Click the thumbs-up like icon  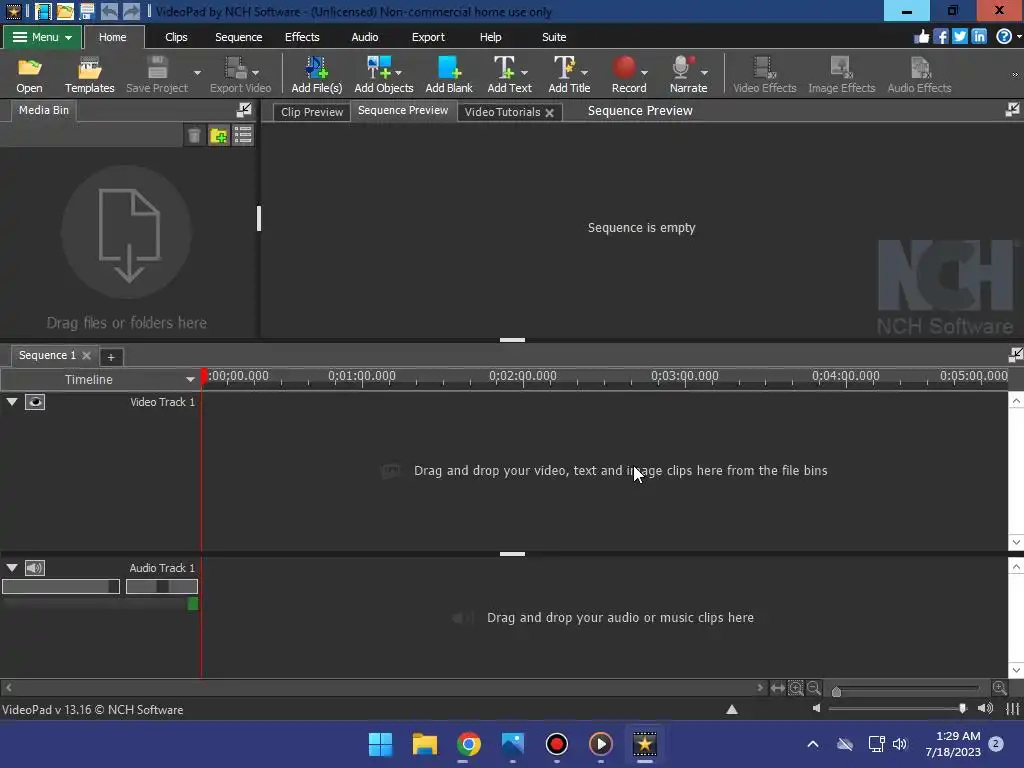click(921, 37)
